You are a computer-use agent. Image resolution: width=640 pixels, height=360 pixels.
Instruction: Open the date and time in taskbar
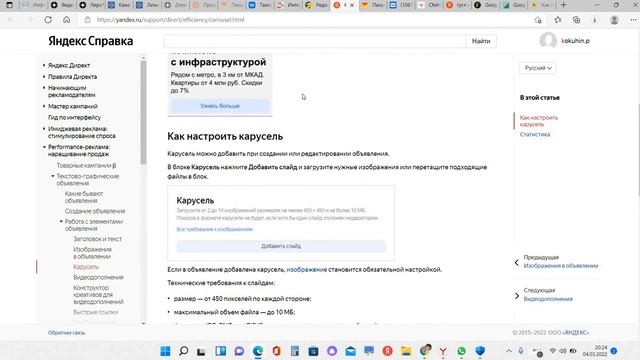pos(595,351)
